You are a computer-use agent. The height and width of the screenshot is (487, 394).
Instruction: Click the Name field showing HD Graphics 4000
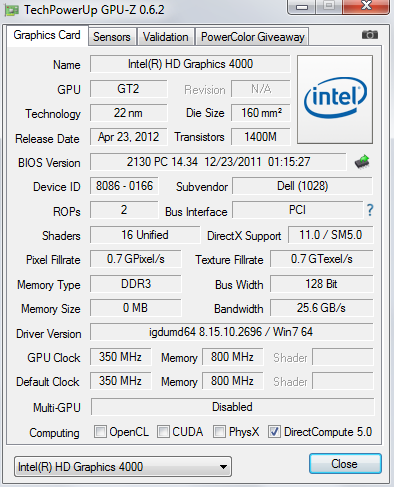pos(190,64)
